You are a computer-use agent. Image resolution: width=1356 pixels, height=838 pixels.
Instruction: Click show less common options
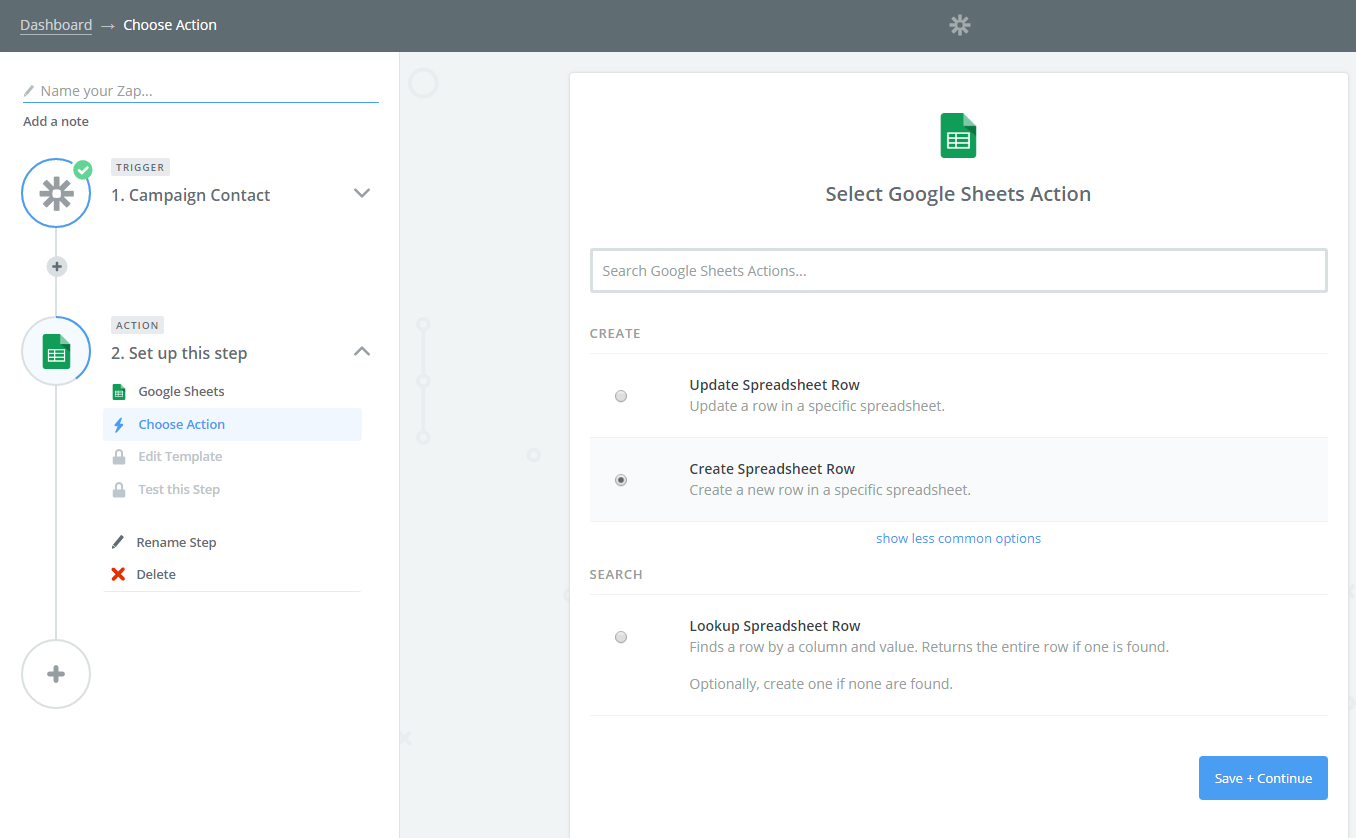(958, 538)
